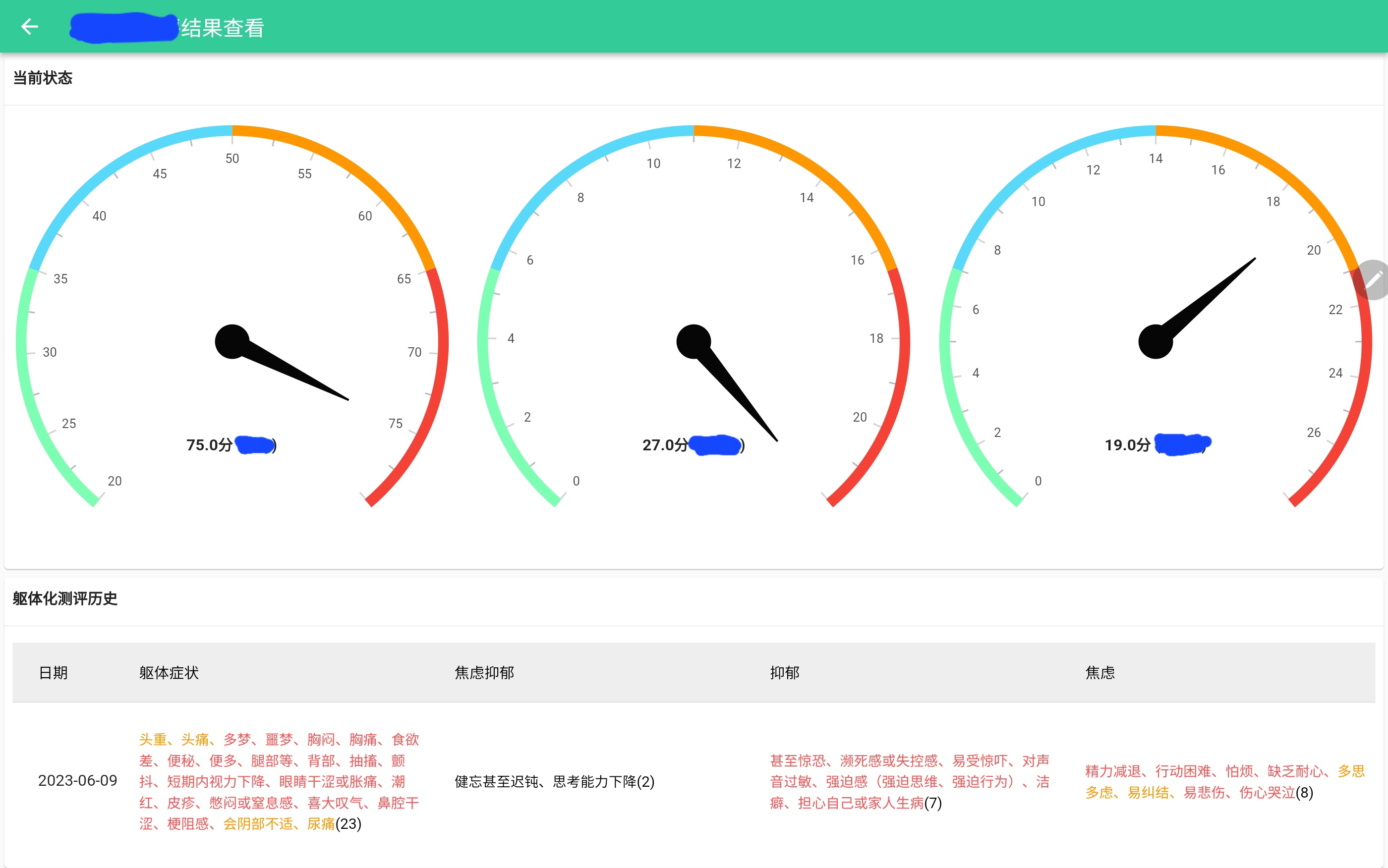Select the 当前状态 section heading

[43, 78]
